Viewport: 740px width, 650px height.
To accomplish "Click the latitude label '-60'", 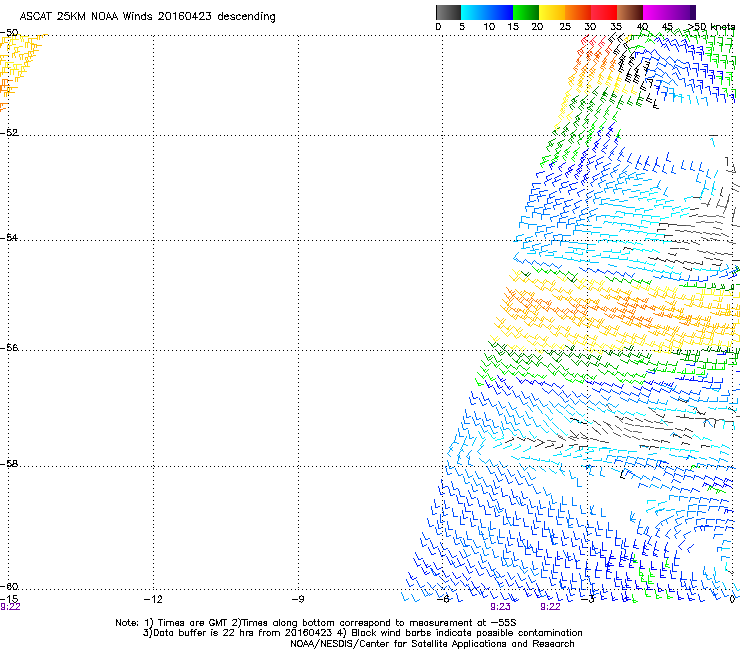I will pyautogui.click(x=9, y=586).
